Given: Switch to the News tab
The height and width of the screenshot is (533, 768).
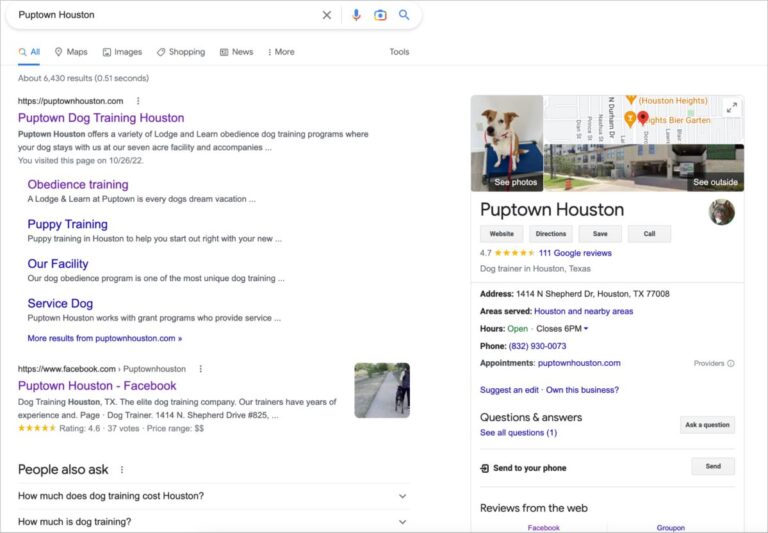Looking at the screenshot, I should pyautogui.click(x=237, y=52).
